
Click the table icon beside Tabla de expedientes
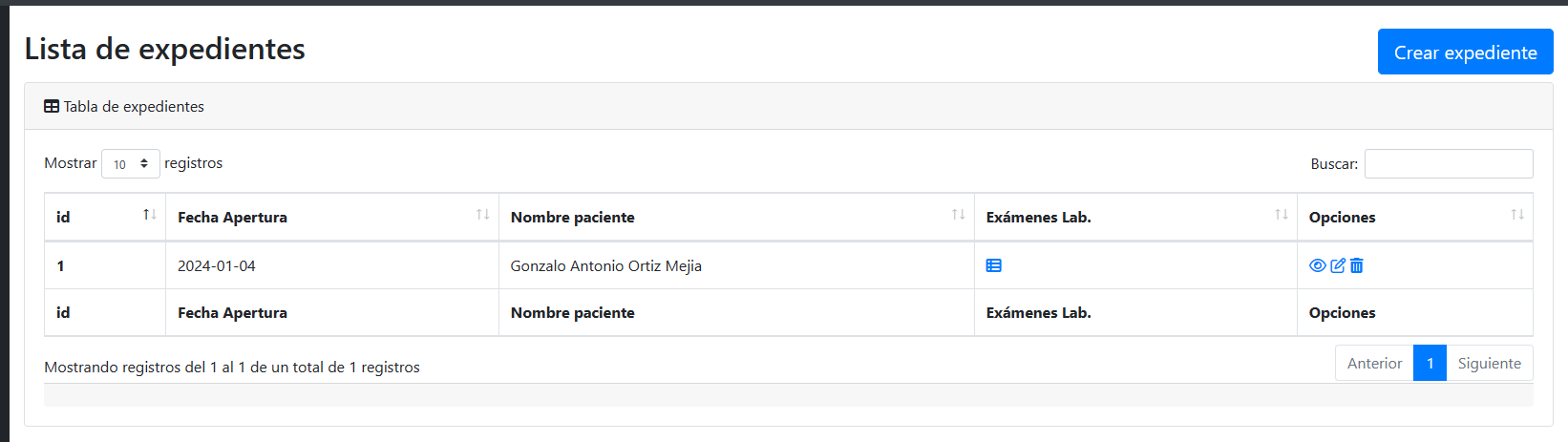coord(52,107)
